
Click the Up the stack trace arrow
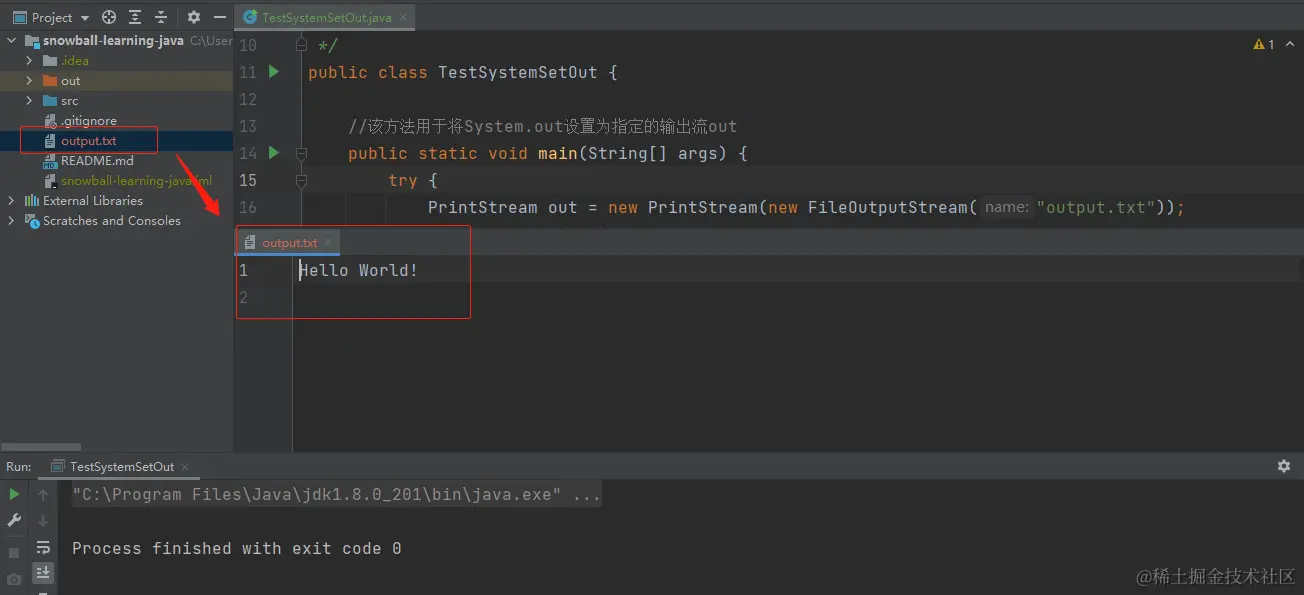[43, 494]
